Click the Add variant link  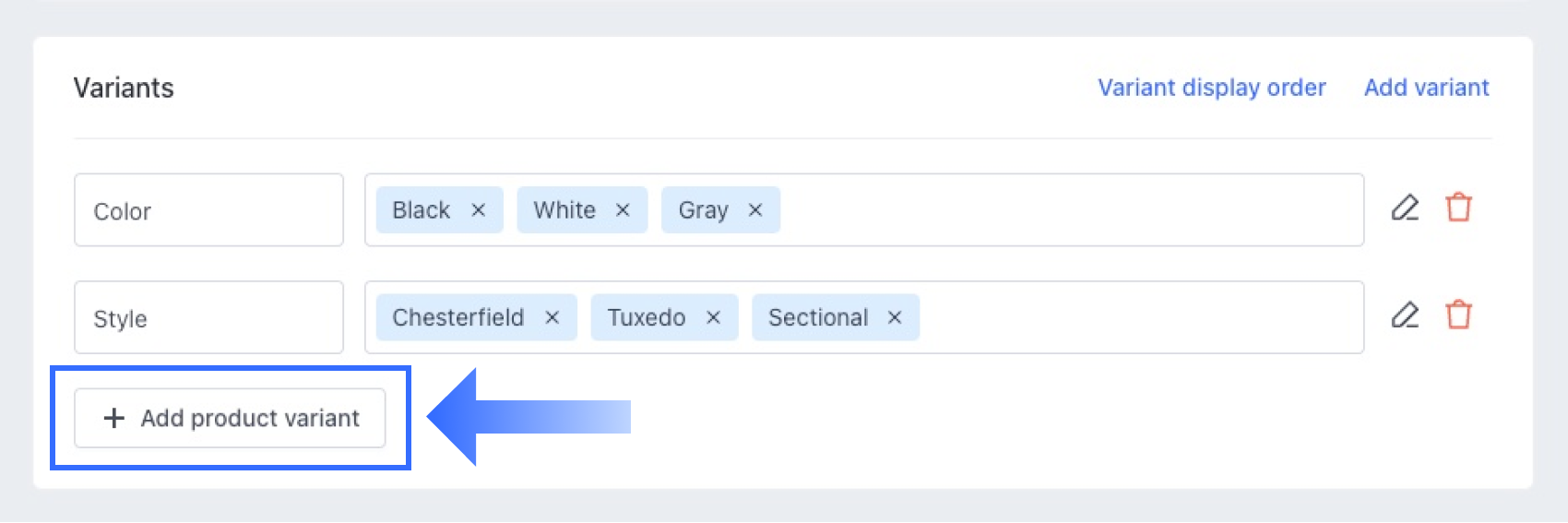(1426, 88)
